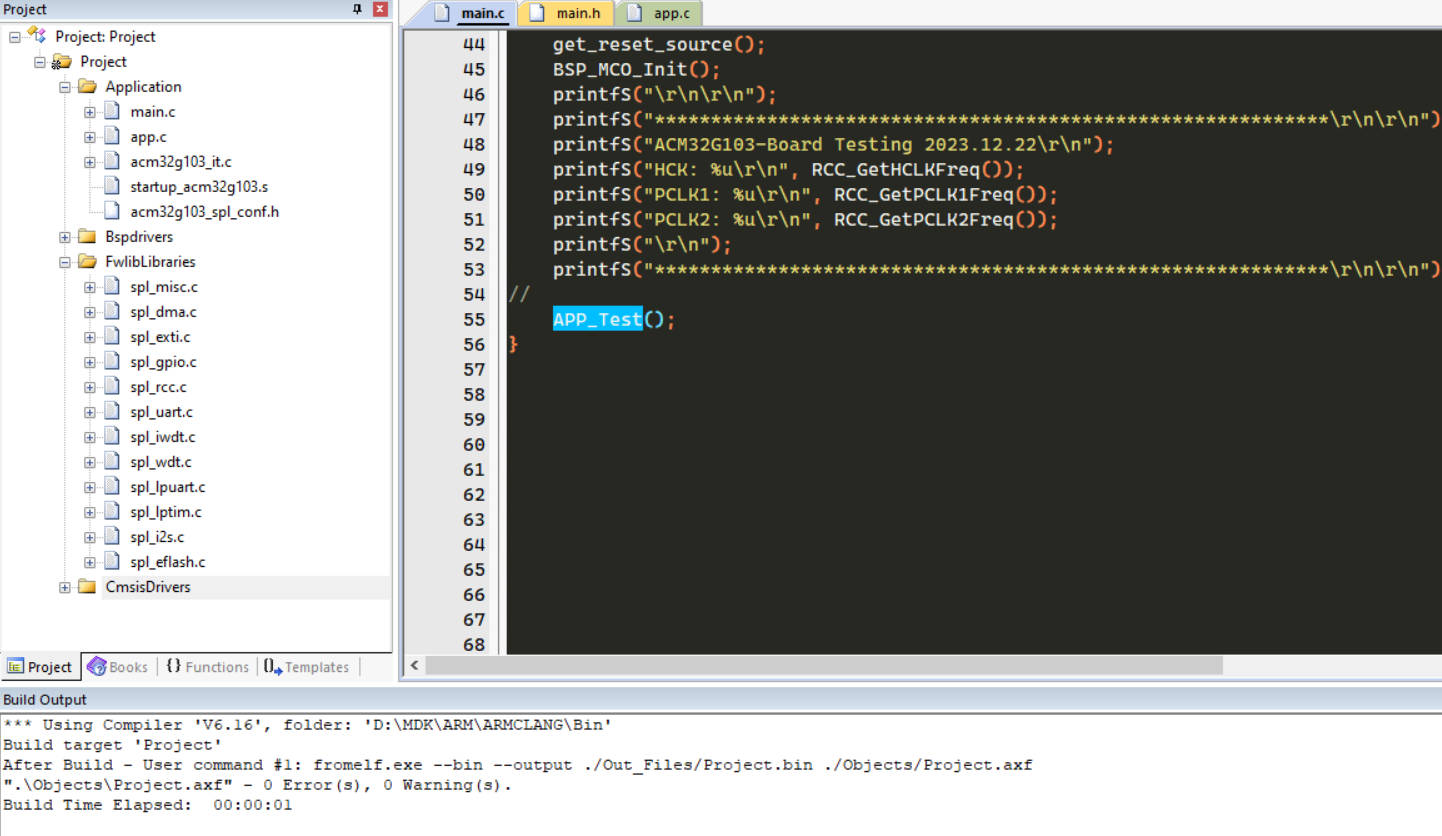Click the workspace icon beside 'Project: Project'
The image size is (1442, 836).
pos(37,36)
